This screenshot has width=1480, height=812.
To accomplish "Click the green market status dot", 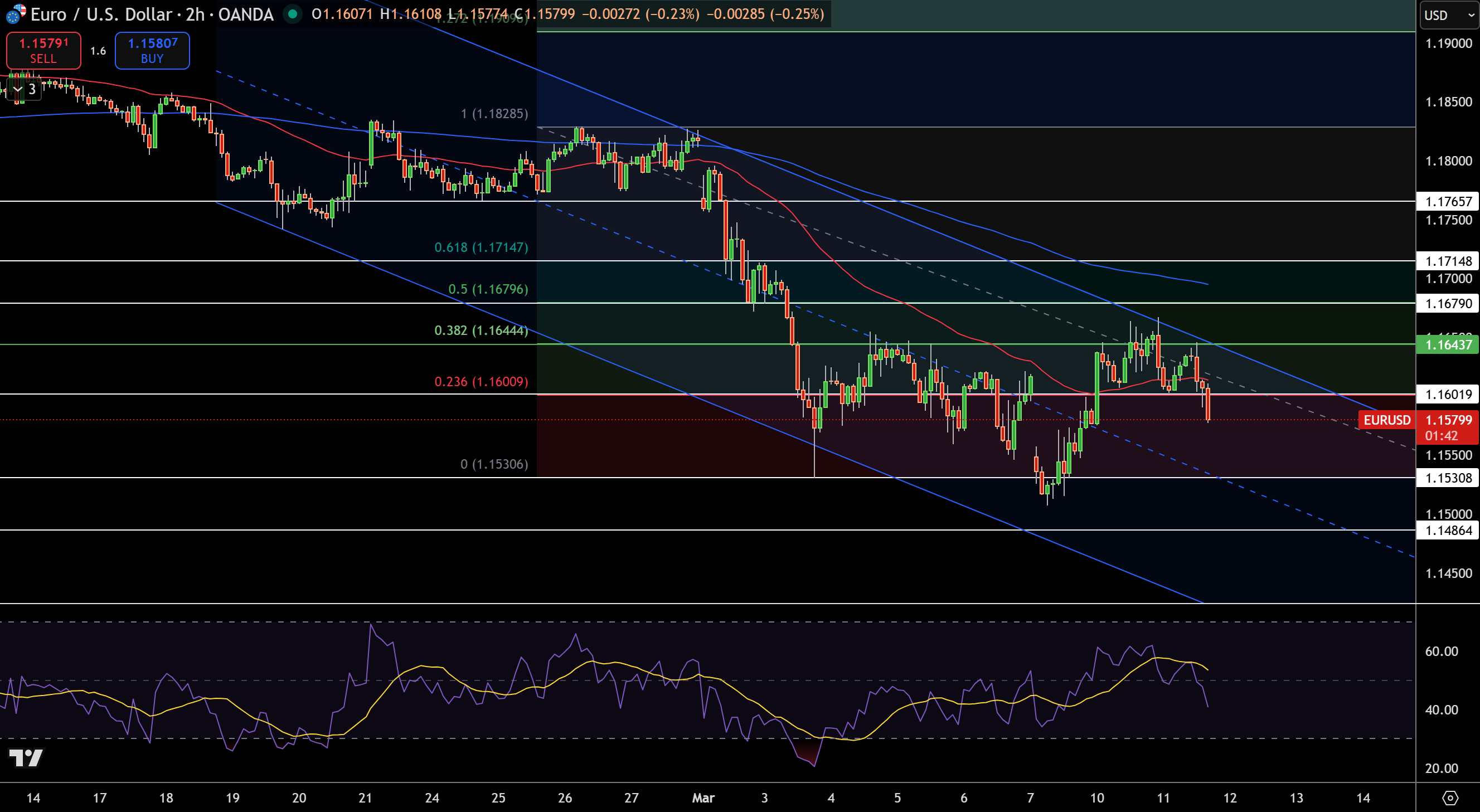I will [x=293, y=14].
